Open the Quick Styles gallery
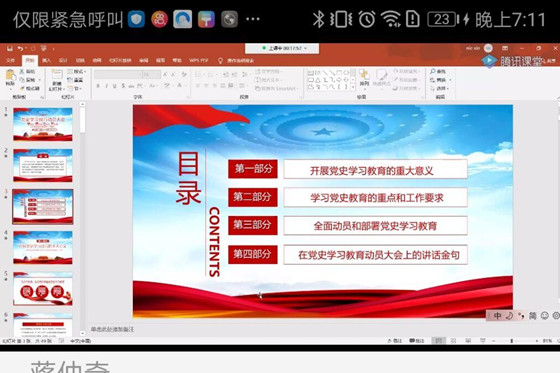This screenshot has width=560, height=373. pos(381,78)
